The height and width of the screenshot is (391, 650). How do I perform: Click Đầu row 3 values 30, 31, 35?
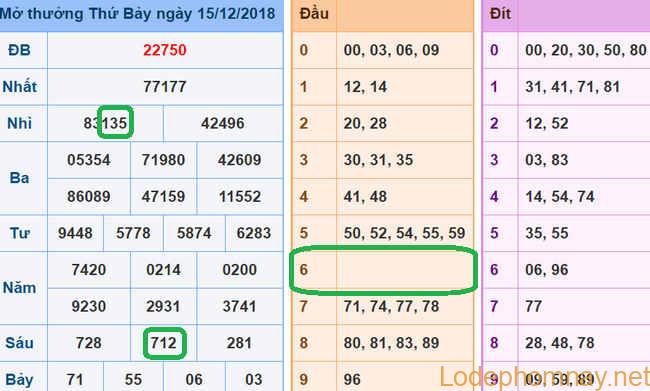[378, 160]
